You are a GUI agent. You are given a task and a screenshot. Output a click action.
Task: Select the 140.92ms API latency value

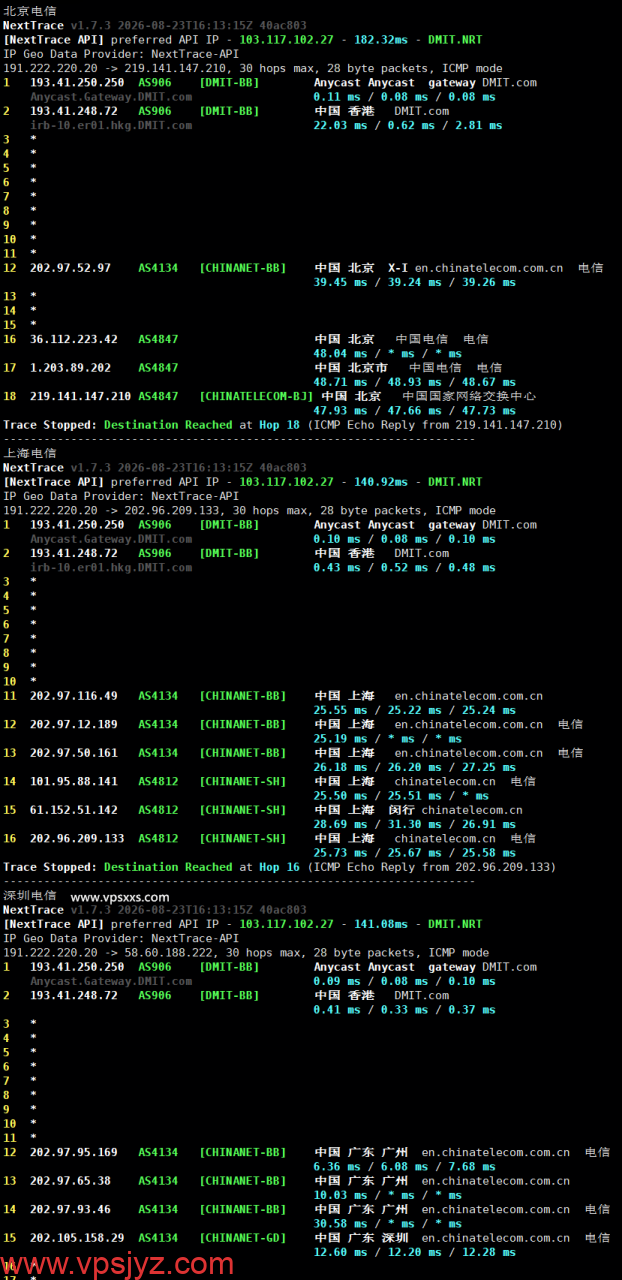[x=381, y=482]
